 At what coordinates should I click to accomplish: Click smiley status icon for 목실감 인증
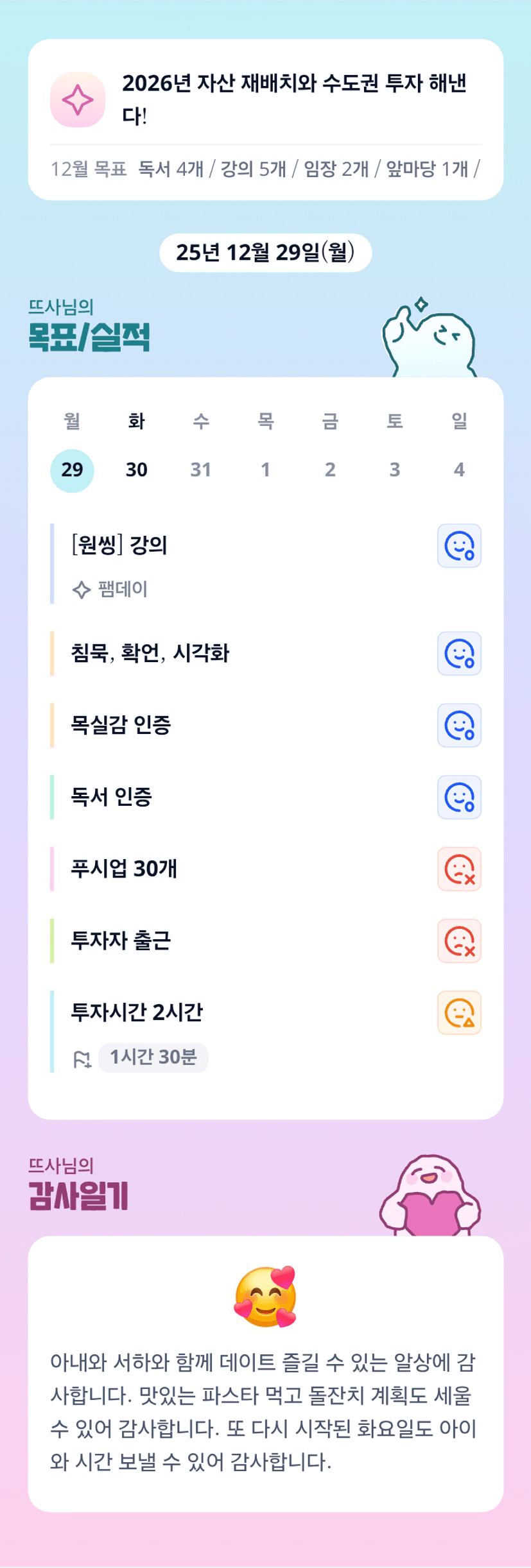(459, 726)
